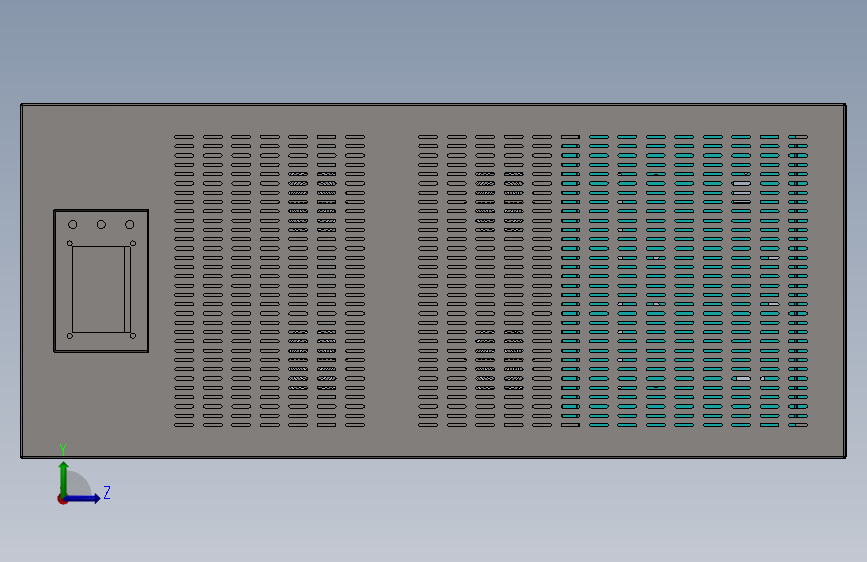Select the leftmost of the three large round holes
This screenshot has height=562, width=867.
click(x=72, y=225)
